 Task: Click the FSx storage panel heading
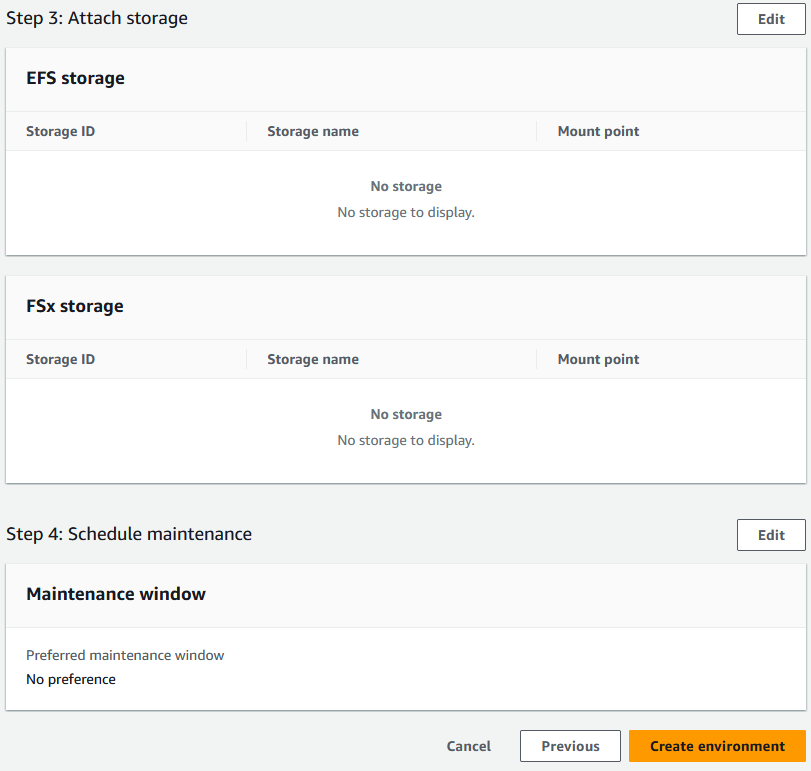pos(75,306)
